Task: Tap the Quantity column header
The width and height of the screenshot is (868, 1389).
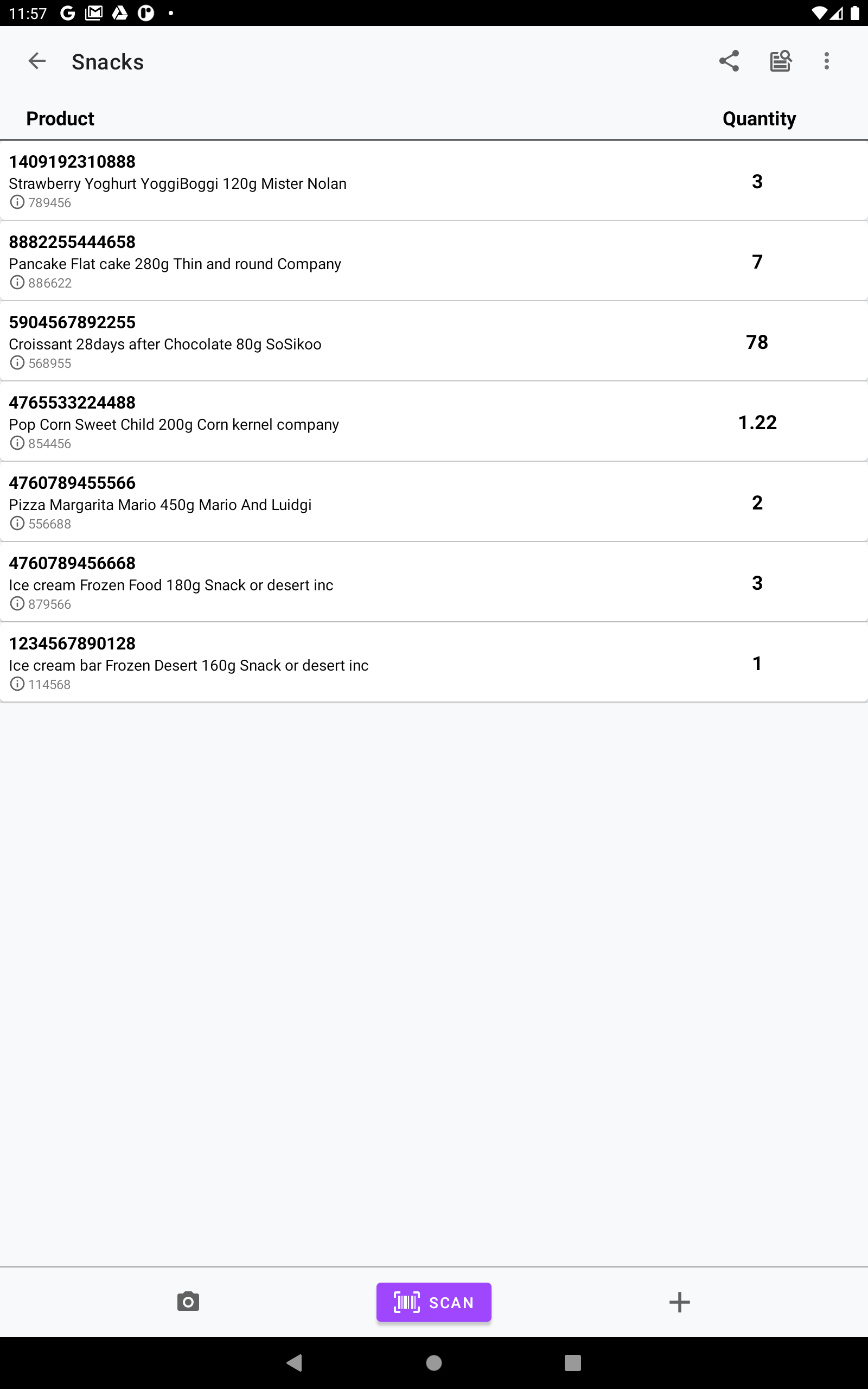Action: (x=759, y=119)
